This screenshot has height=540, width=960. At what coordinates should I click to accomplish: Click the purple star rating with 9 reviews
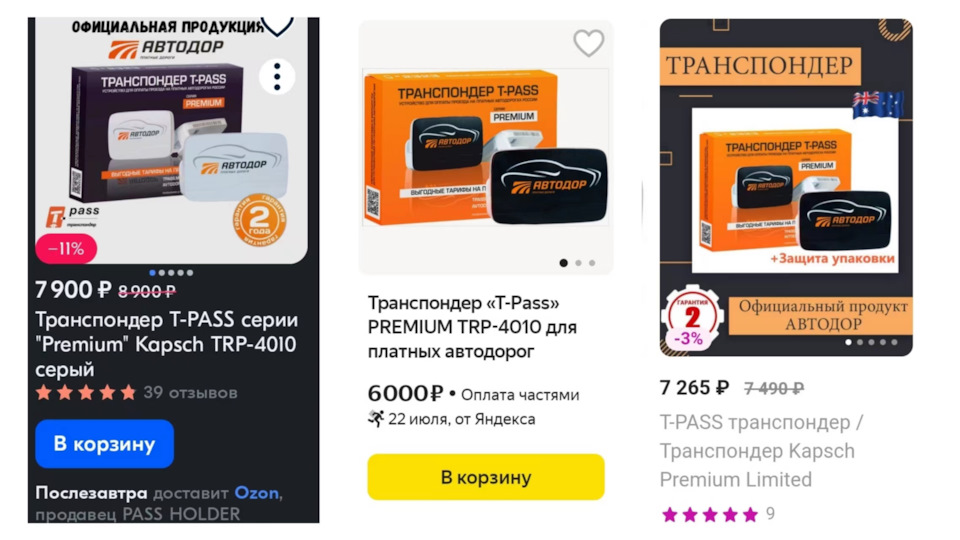coord(718,514)
